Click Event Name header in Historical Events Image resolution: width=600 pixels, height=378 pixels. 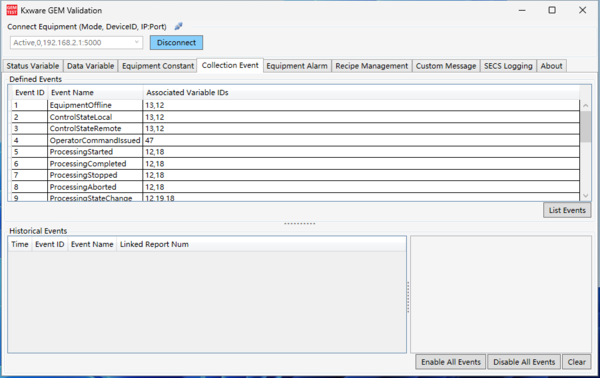click(92, 244)
